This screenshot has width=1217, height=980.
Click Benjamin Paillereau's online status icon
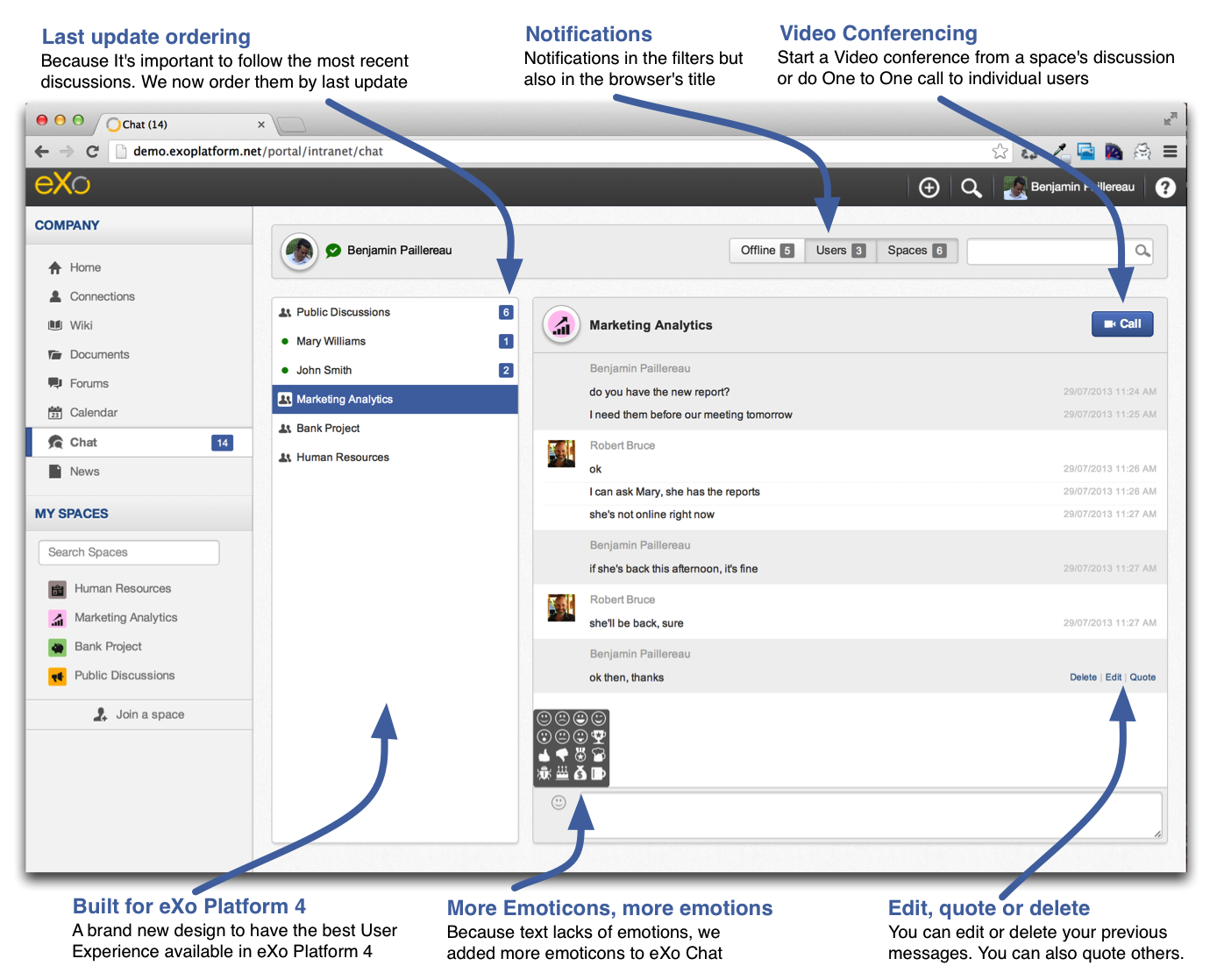click(x=333, y=251)
